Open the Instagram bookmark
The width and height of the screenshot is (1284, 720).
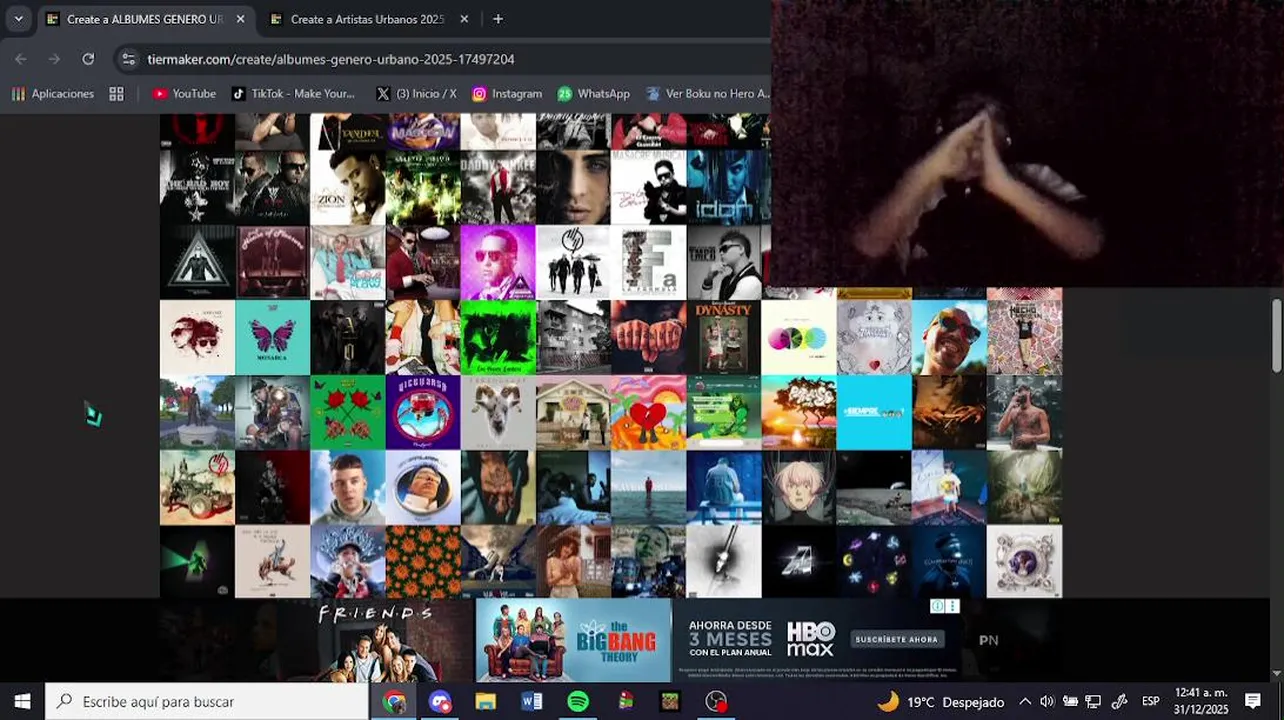pos(507,93)
